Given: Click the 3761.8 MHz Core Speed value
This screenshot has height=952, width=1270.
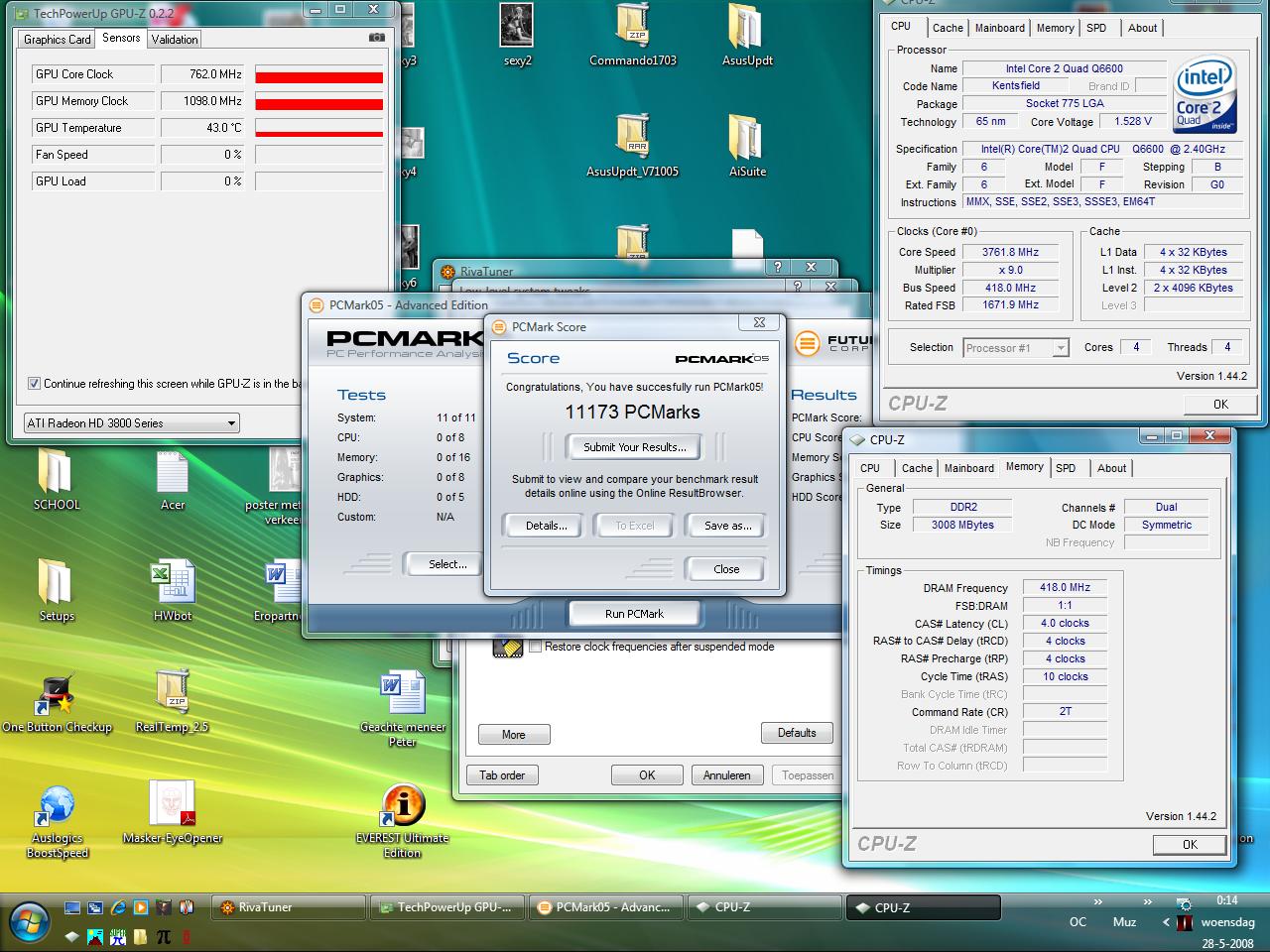Looking at the screenshot, I should tap(1010, 252).
